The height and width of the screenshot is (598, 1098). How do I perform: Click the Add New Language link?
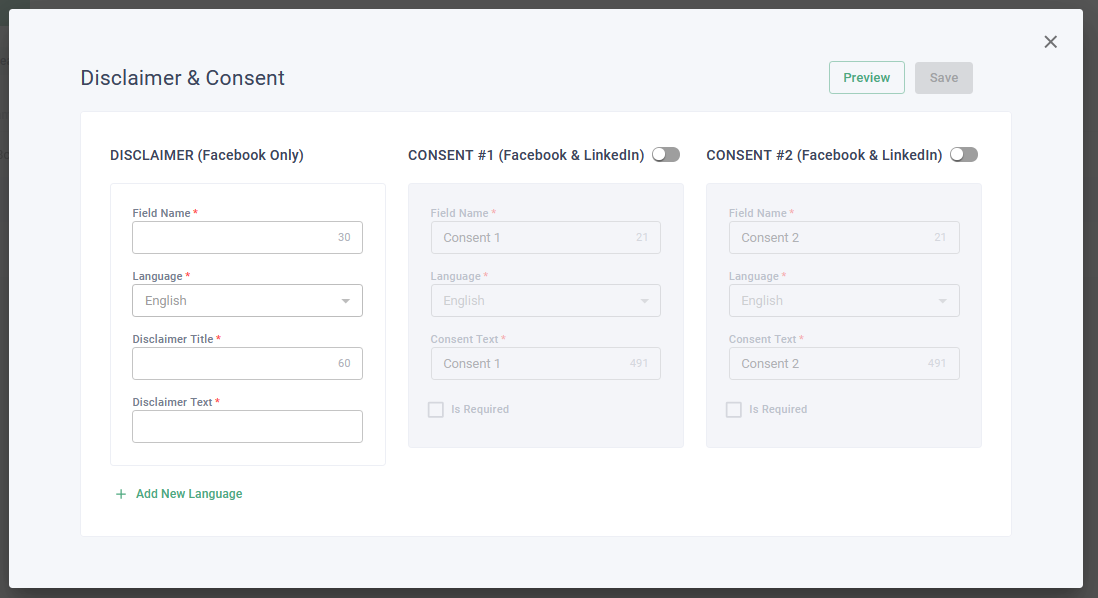189,494
